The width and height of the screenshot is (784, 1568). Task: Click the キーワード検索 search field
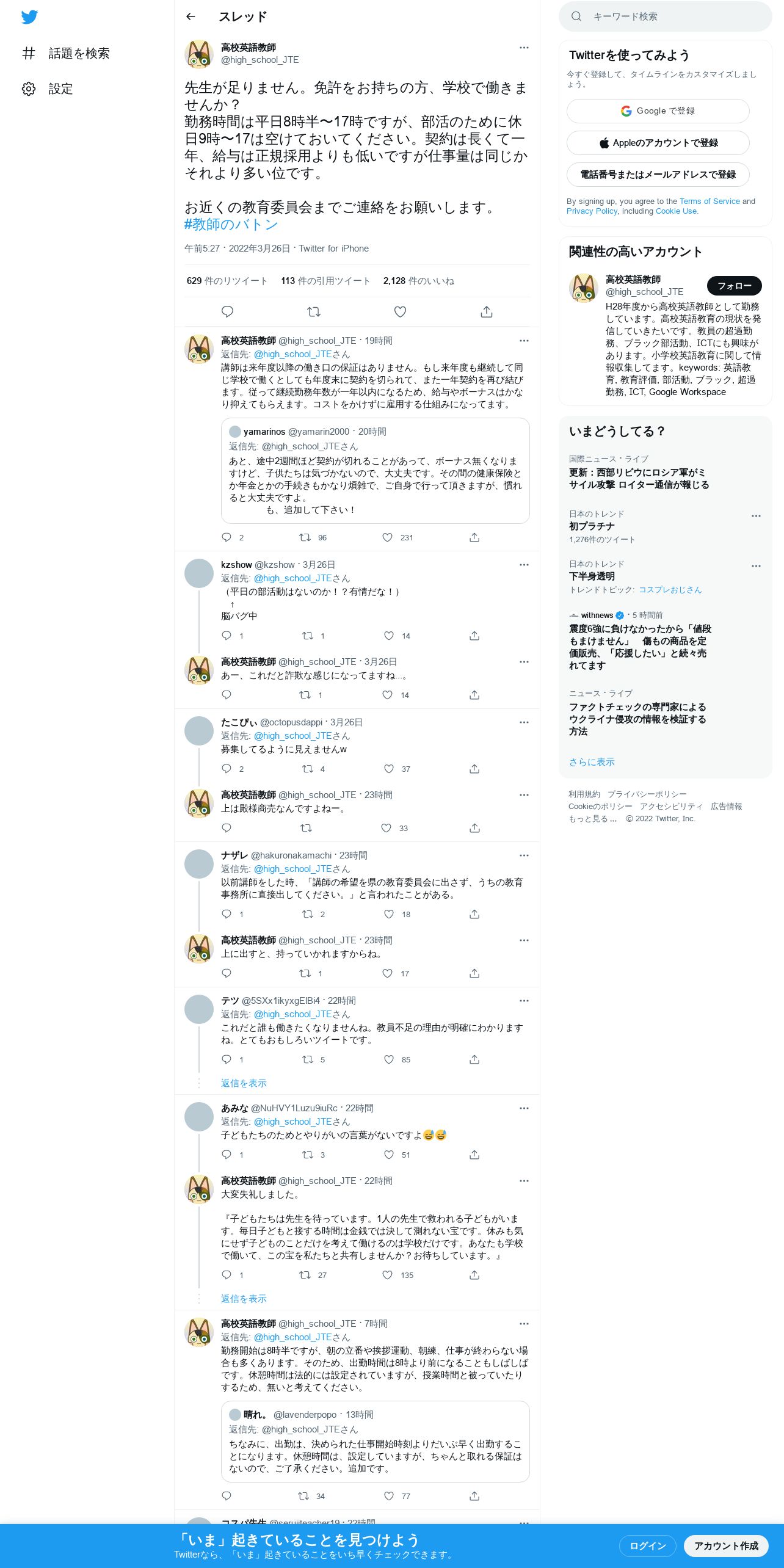point(666,16)
